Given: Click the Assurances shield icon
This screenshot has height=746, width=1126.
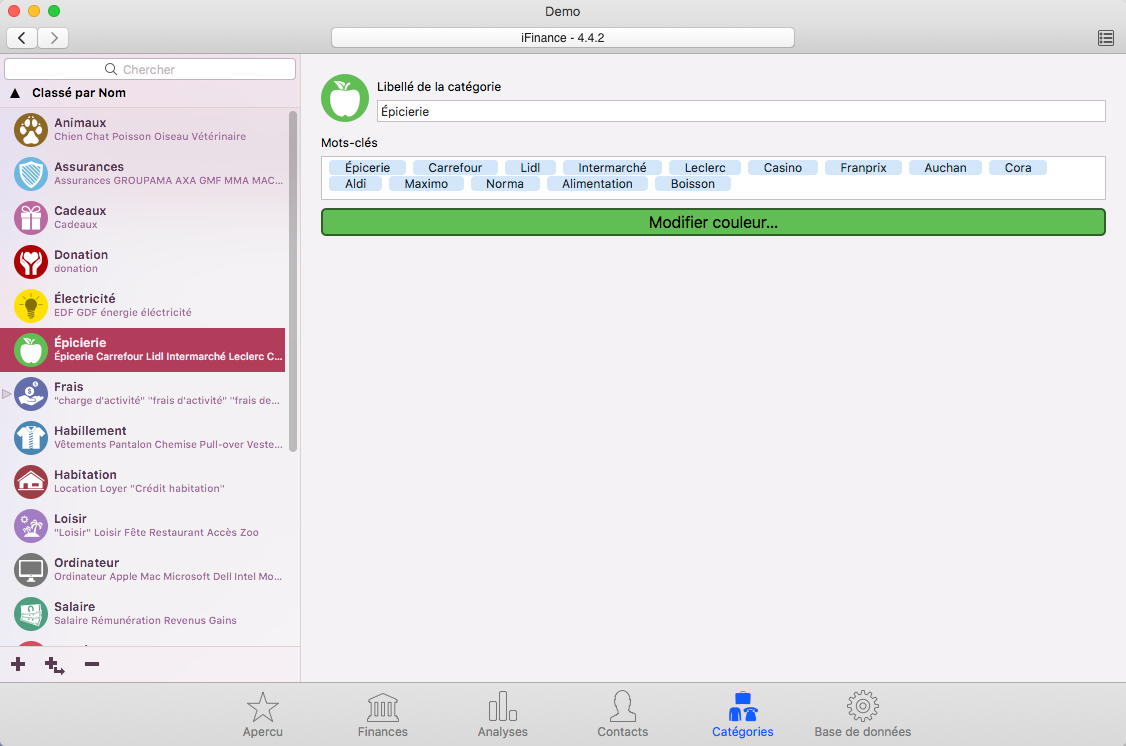Looking at the screenshot, I should 31,174.
